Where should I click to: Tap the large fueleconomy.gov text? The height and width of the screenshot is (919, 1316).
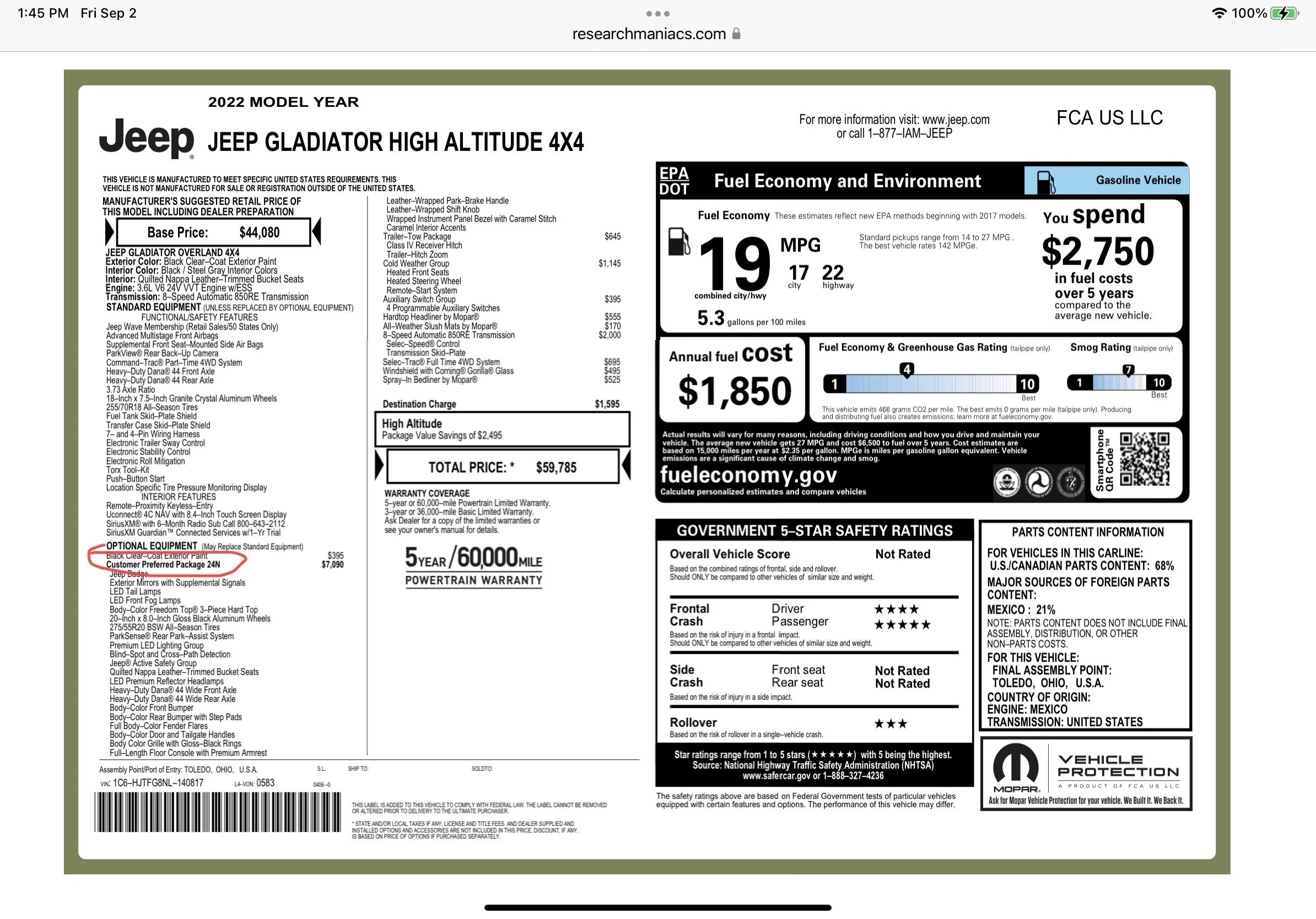pos(748,475)
